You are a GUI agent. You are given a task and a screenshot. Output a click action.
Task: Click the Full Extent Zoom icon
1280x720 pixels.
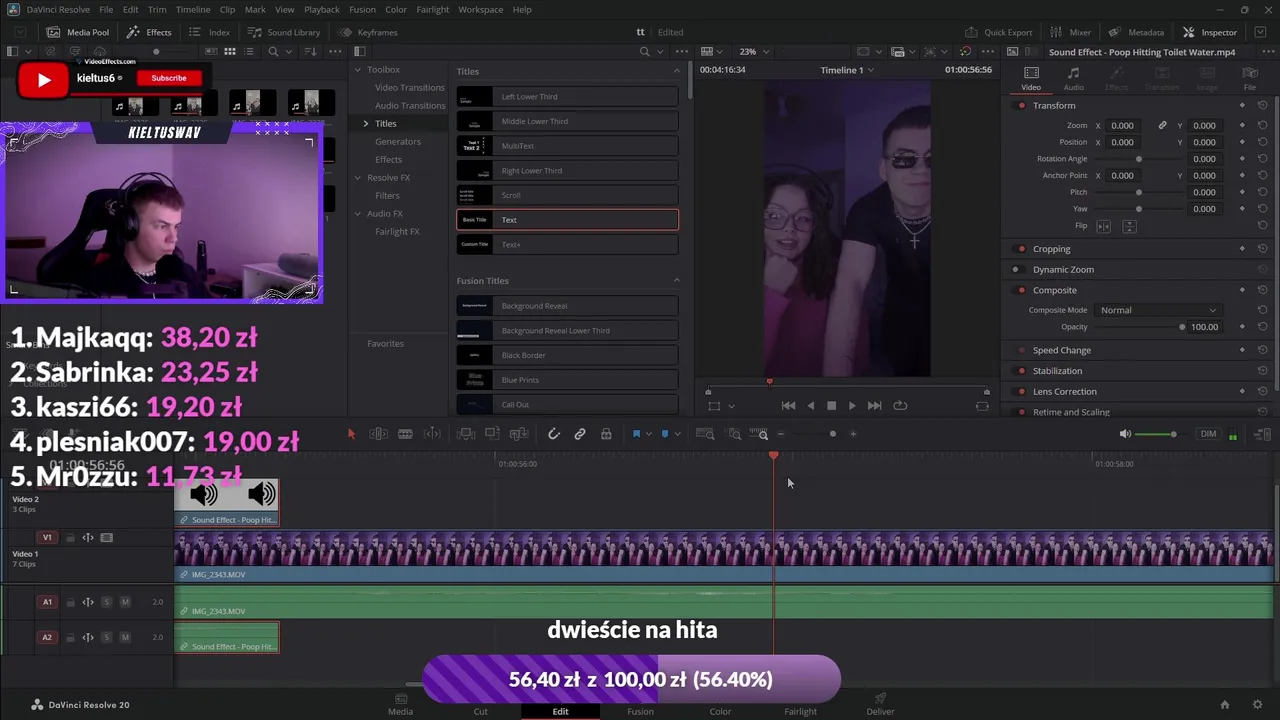pos(705,434)
